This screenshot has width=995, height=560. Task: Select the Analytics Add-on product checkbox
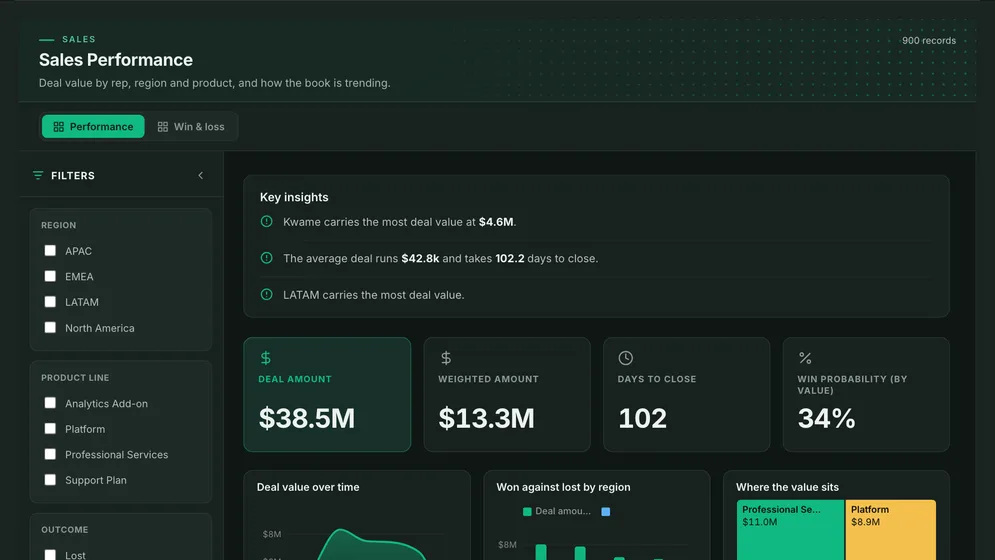50,403
